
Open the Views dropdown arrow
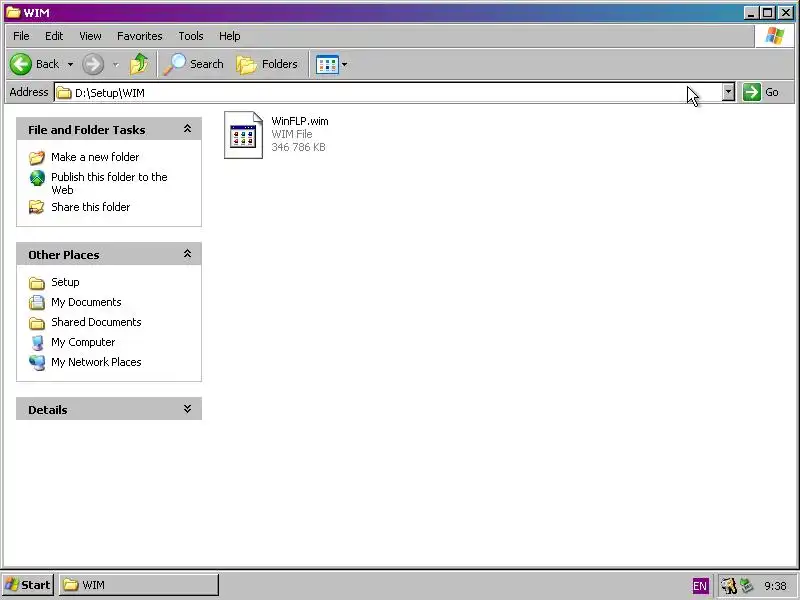(x=344, y=64)
